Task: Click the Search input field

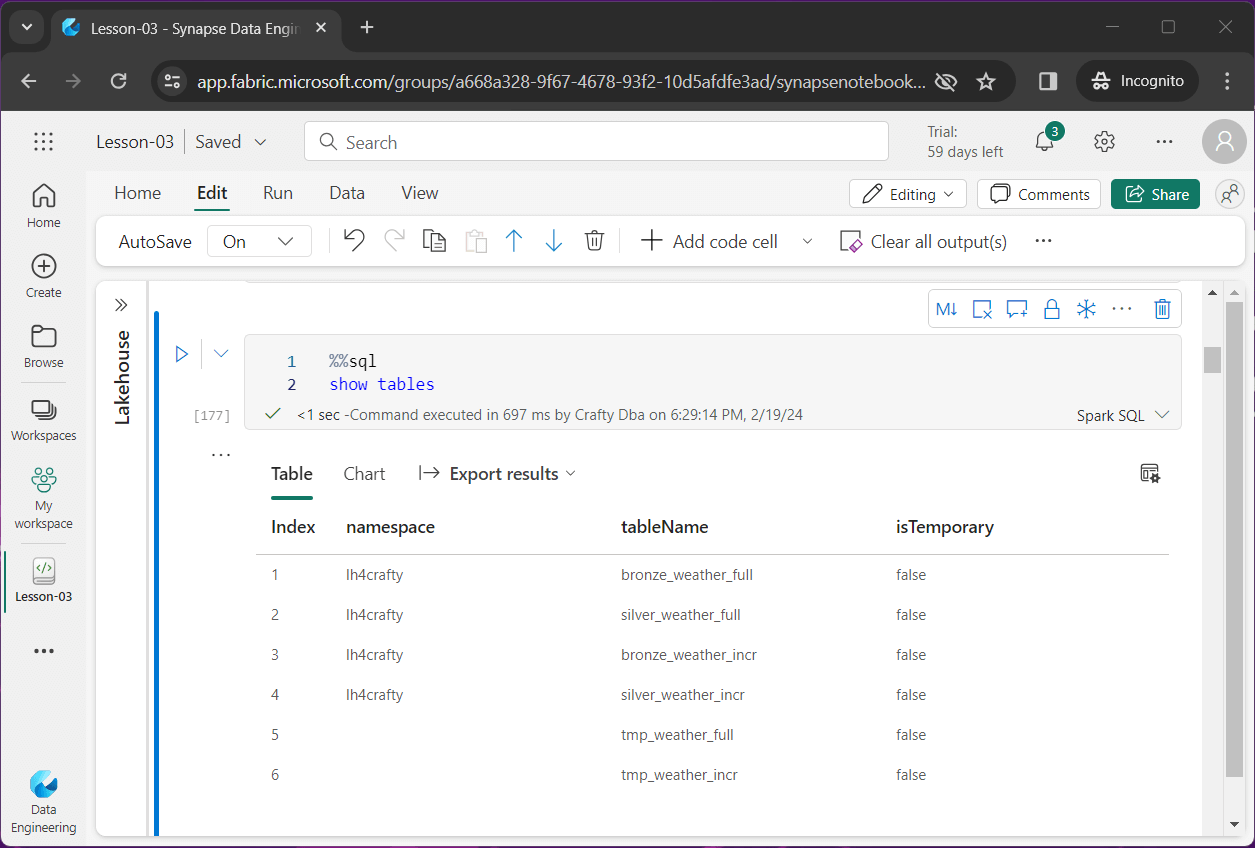Action: 596,142
